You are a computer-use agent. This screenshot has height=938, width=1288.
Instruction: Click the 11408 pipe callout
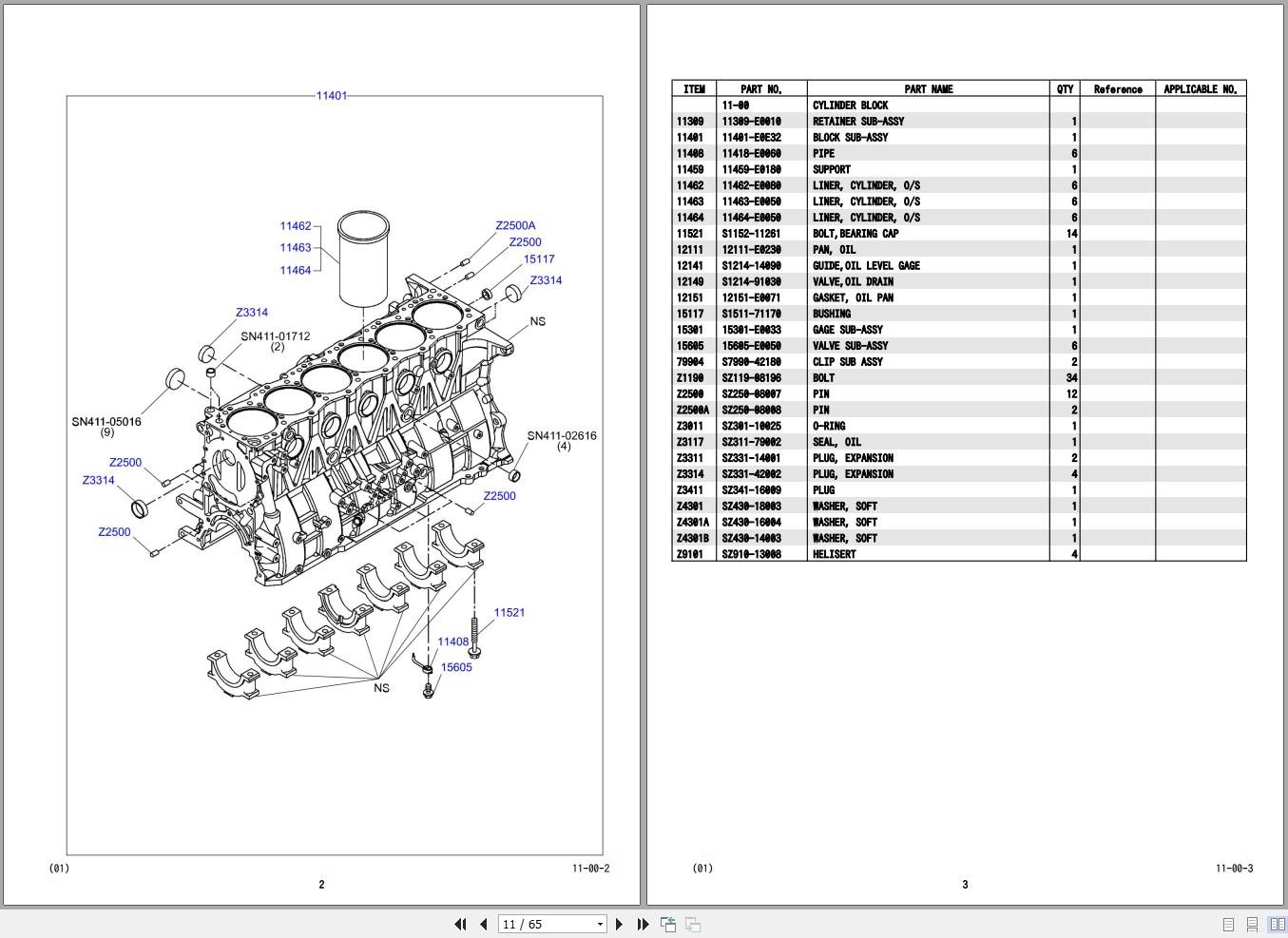click(x=453, y=642)
